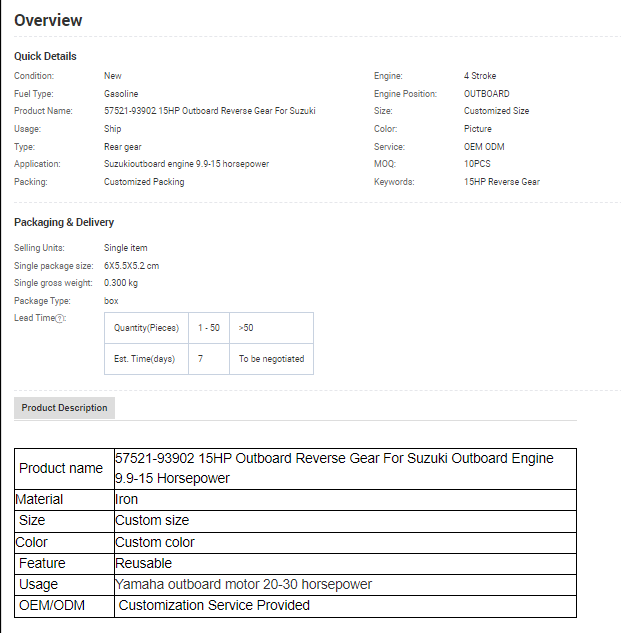Click Customization Service Provided in table
The height and width of the screenshot is (633, 621).
[214, 605]
